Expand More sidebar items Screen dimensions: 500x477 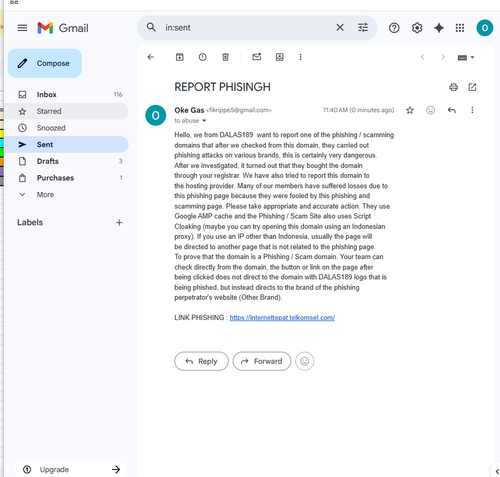tap(67, 195)
